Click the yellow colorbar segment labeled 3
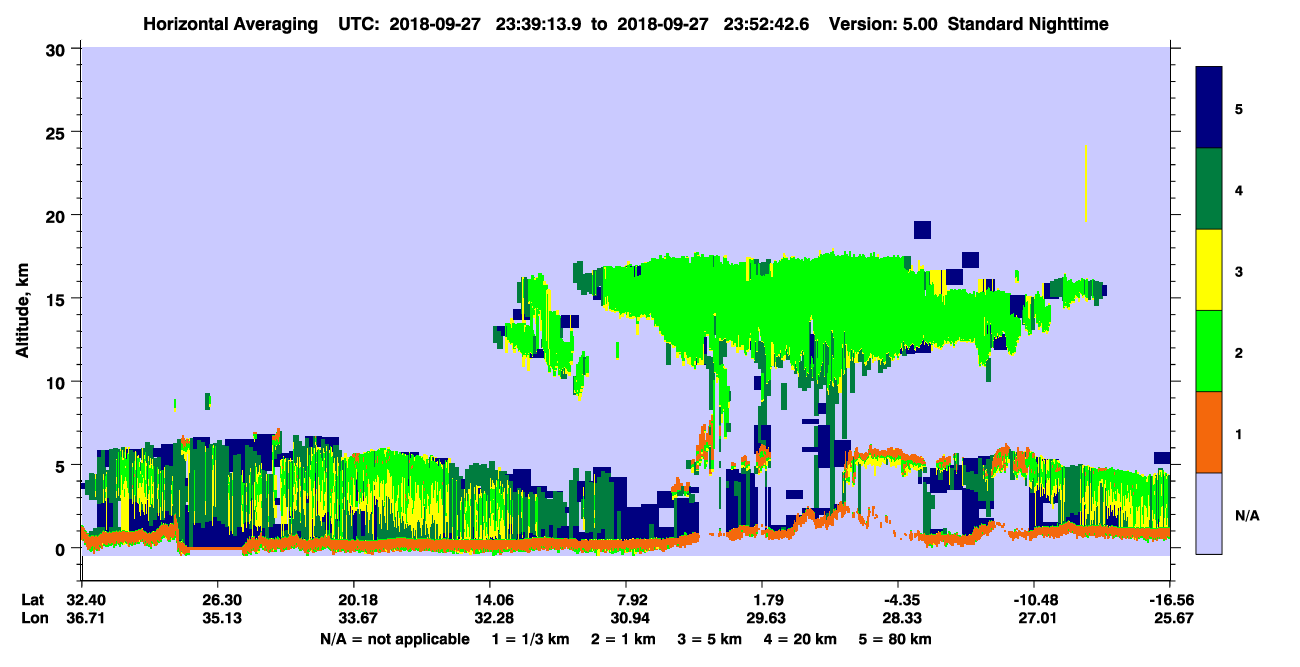This screenshot has height=667, width=1300. point(1209,270)
